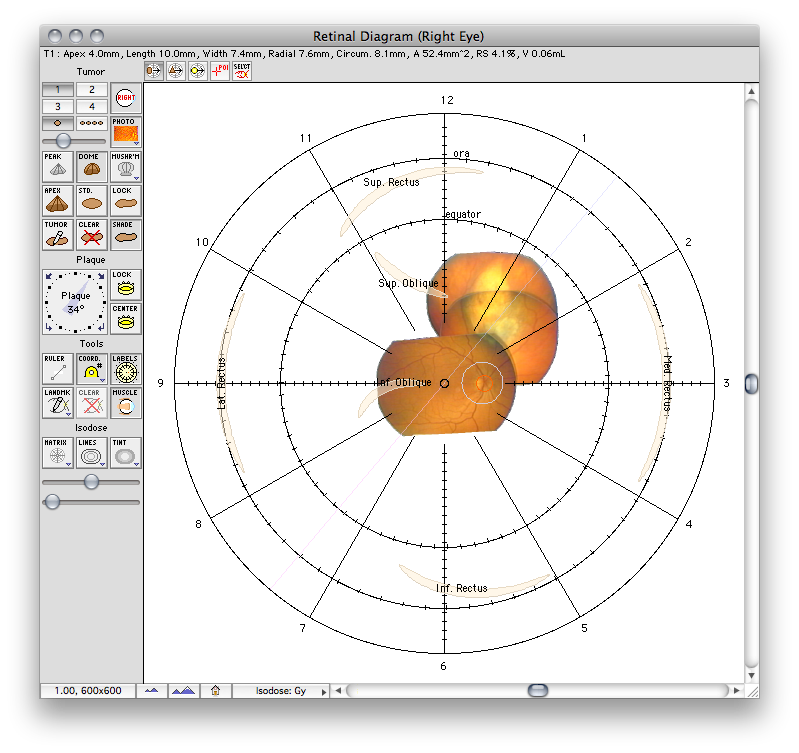
Task: Toggle the plaque LOCK button
Action: 125,285
